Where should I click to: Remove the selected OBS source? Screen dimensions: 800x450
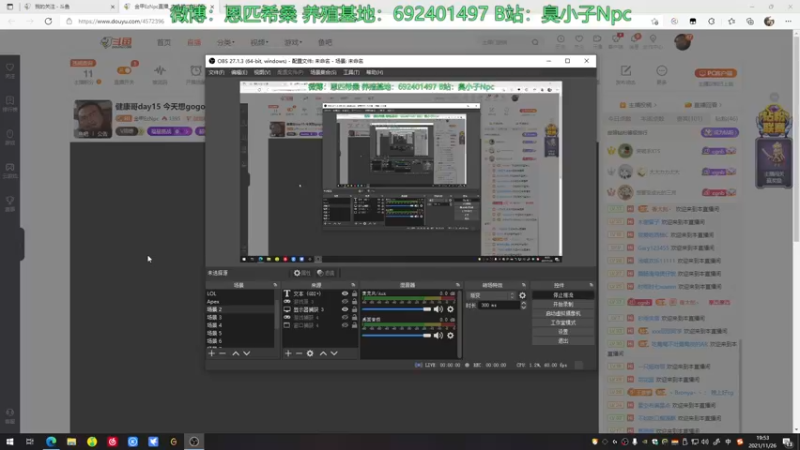point(299,353)
